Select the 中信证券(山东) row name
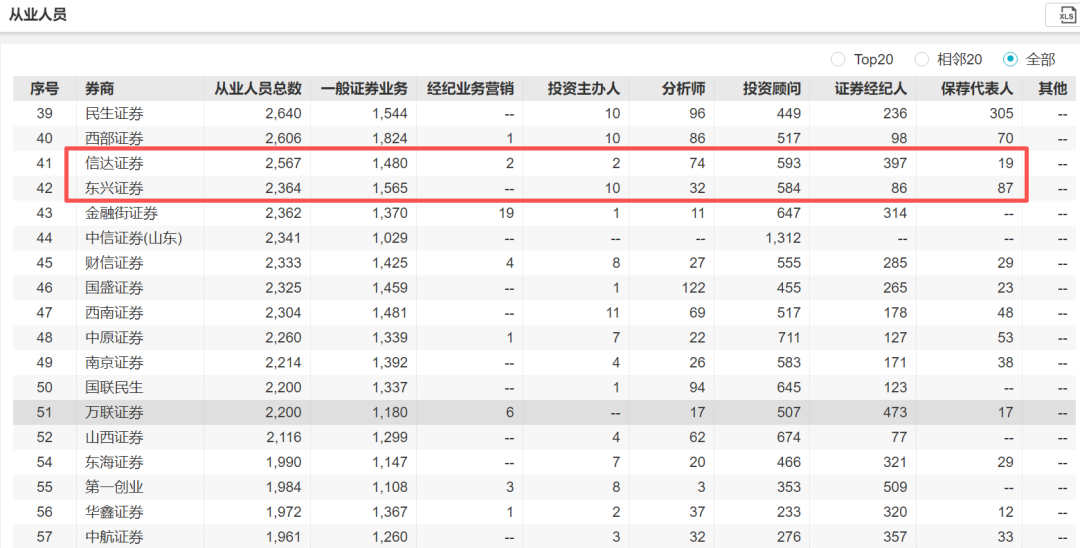Screen dimensions: 1080x548 click(134, 238)
